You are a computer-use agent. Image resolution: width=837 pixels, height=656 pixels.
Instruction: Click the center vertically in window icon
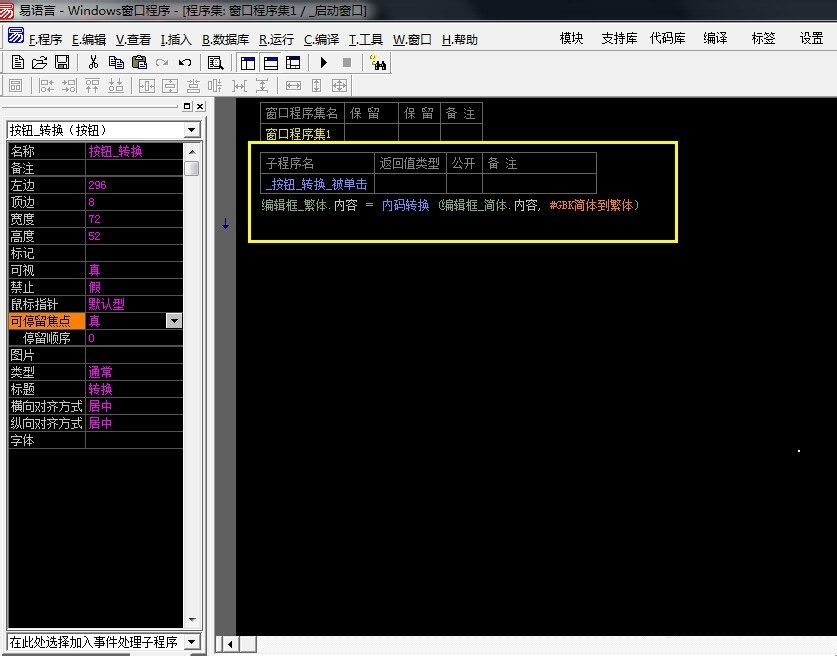pos(170,85)
